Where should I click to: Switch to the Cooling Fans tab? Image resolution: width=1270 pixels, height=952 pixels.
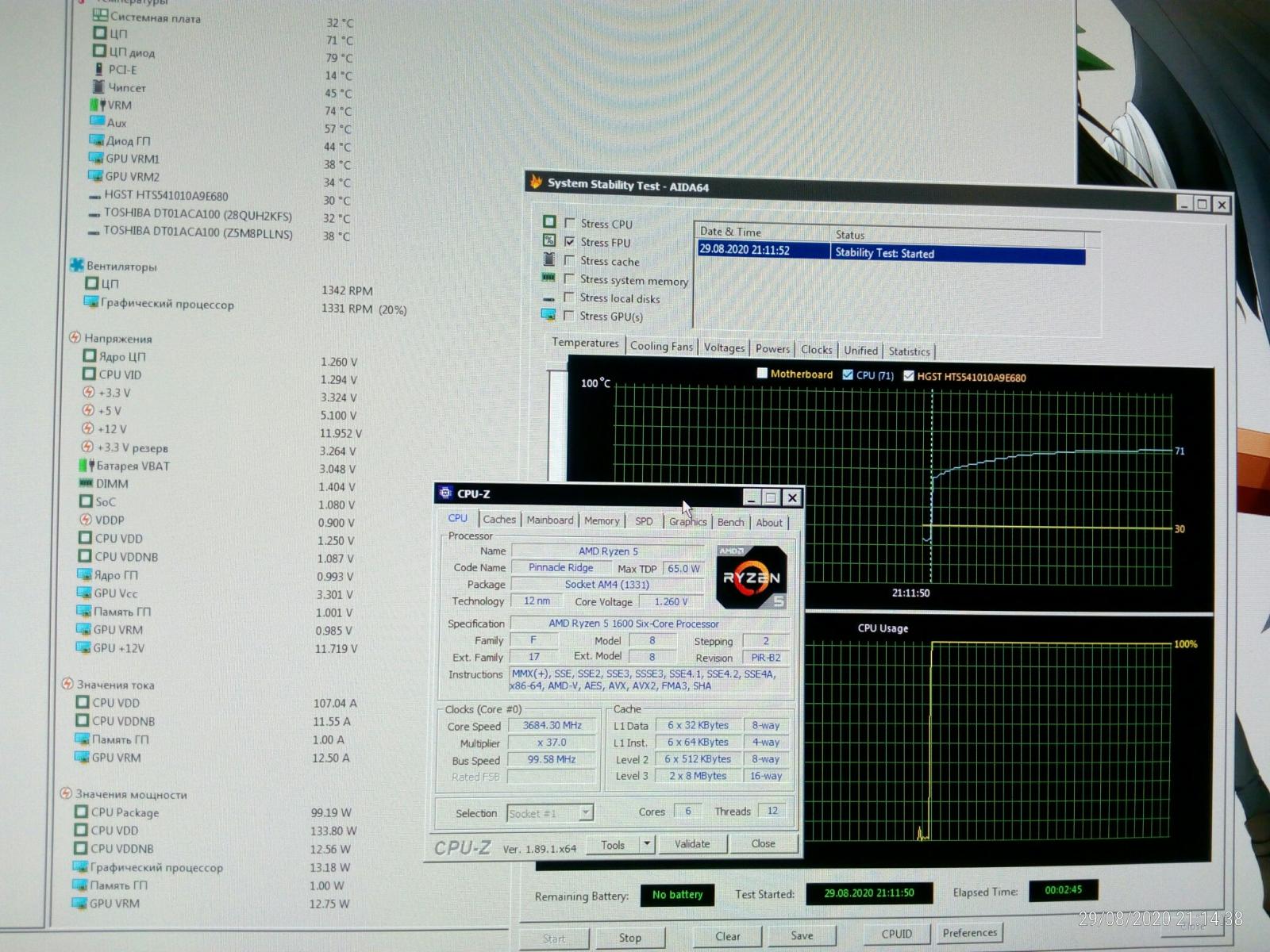coord(661,347)
